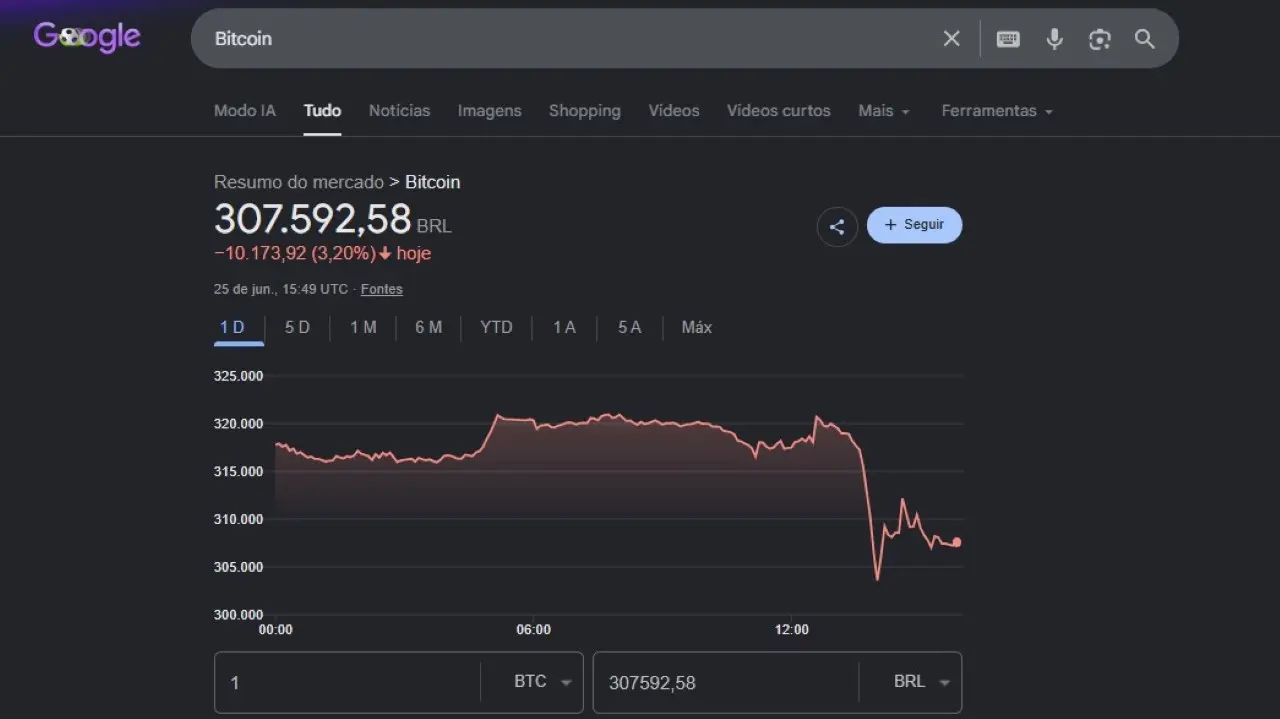
Task: Open the Vídeos curtos tab
Action: tap(778, 111)
